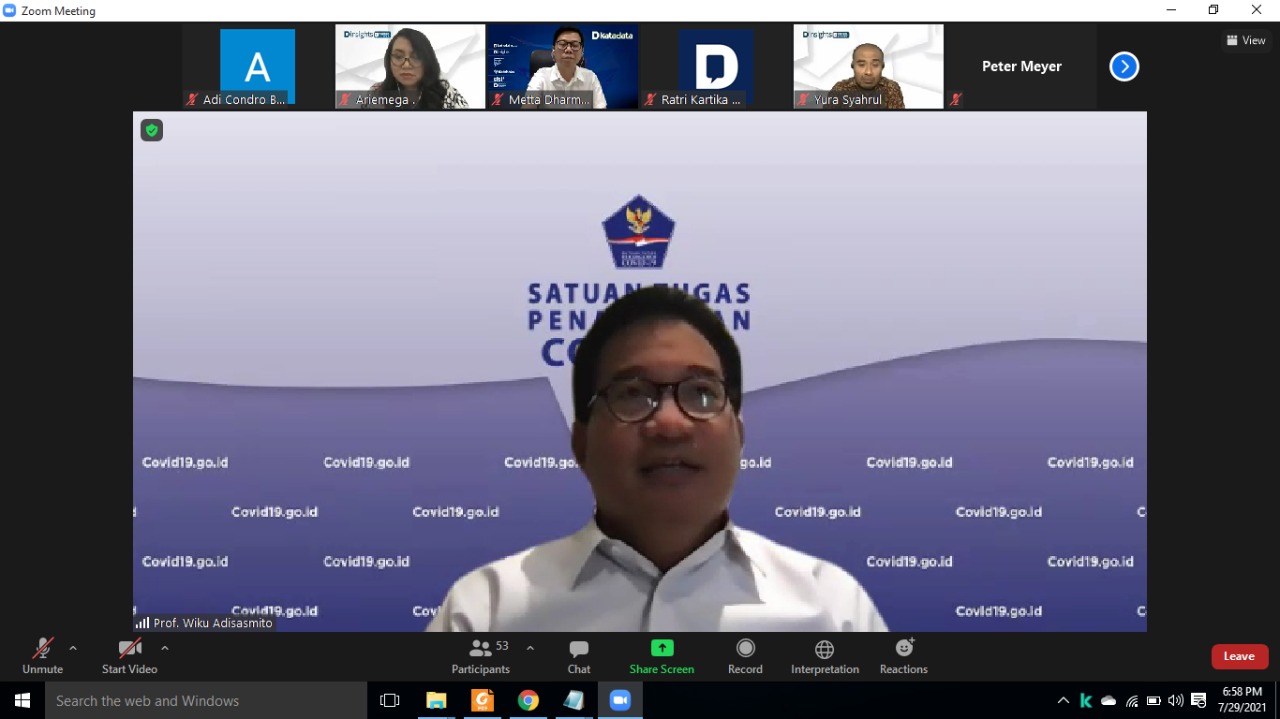Click the green K tray icon
The height and width of the screenshot is (719, 1280).
click(x=1086, y=700)
